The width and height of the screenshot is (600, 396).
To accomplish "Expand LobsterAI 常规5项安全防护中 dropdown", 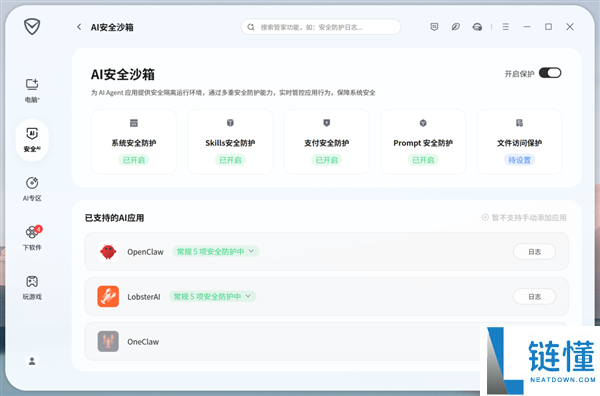I will (213, 297).
